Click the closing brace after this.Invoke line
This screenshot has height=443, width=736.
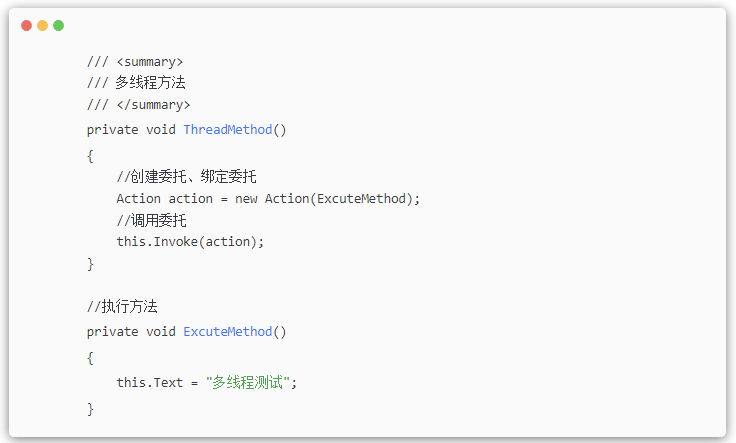pyautogui.click(x=91, y=264)
